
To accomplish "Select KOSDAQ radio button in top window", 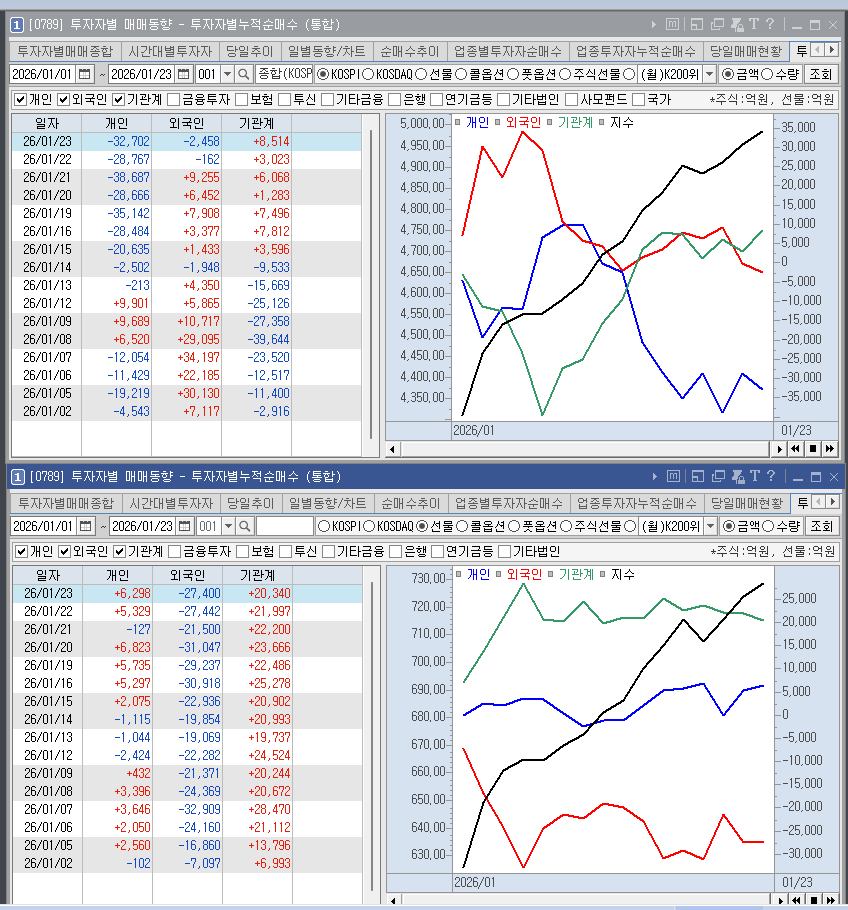I will [x=368, y=74].
